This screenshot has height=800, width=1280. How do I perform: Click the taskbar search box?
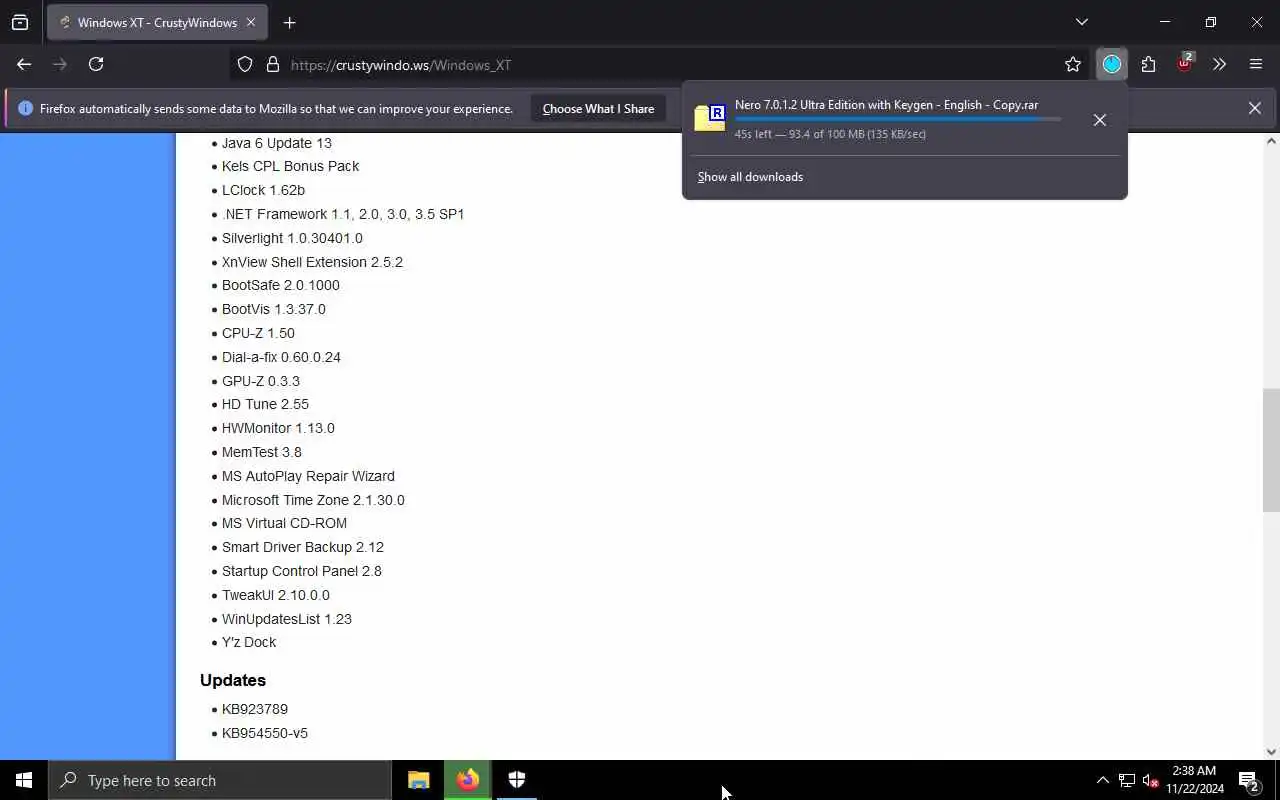click(220, 780)
